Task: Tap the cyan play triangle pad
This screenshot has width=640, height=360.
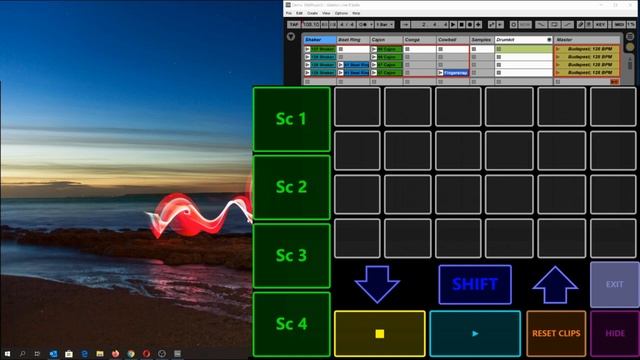Action: coord(475,333)
